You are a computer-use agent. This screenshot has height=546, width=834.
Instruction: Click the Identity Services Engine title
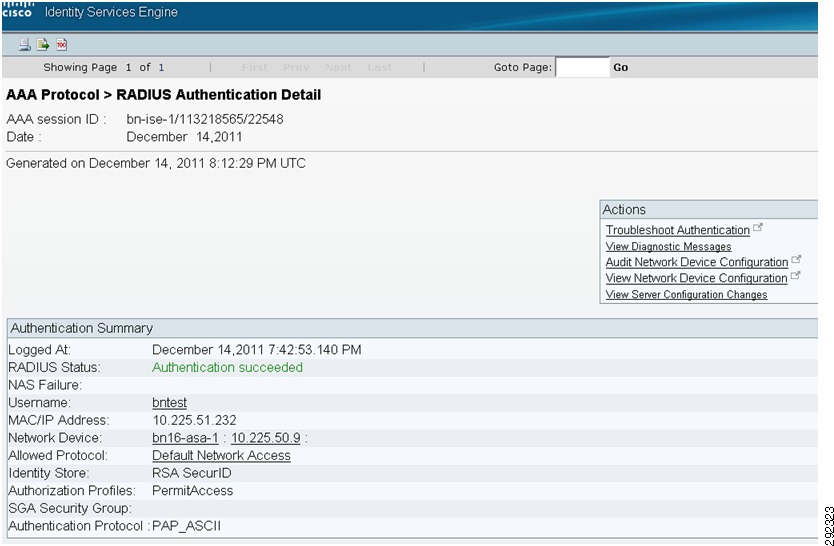(x=111, y=12)
